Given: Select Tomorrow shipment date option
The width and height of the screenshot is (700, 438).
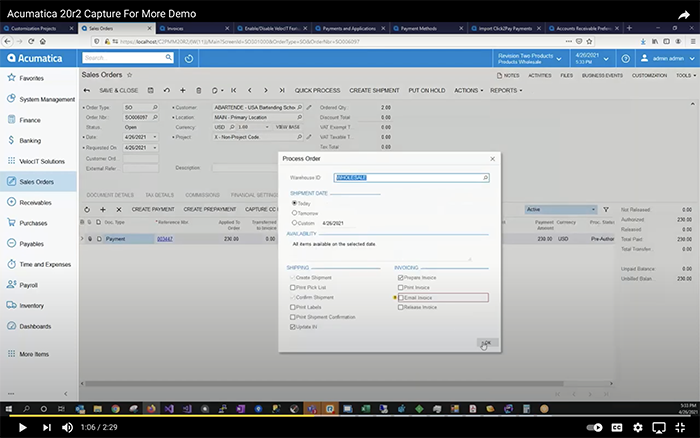Looking at the screenshot, I should tap(294, 213).
